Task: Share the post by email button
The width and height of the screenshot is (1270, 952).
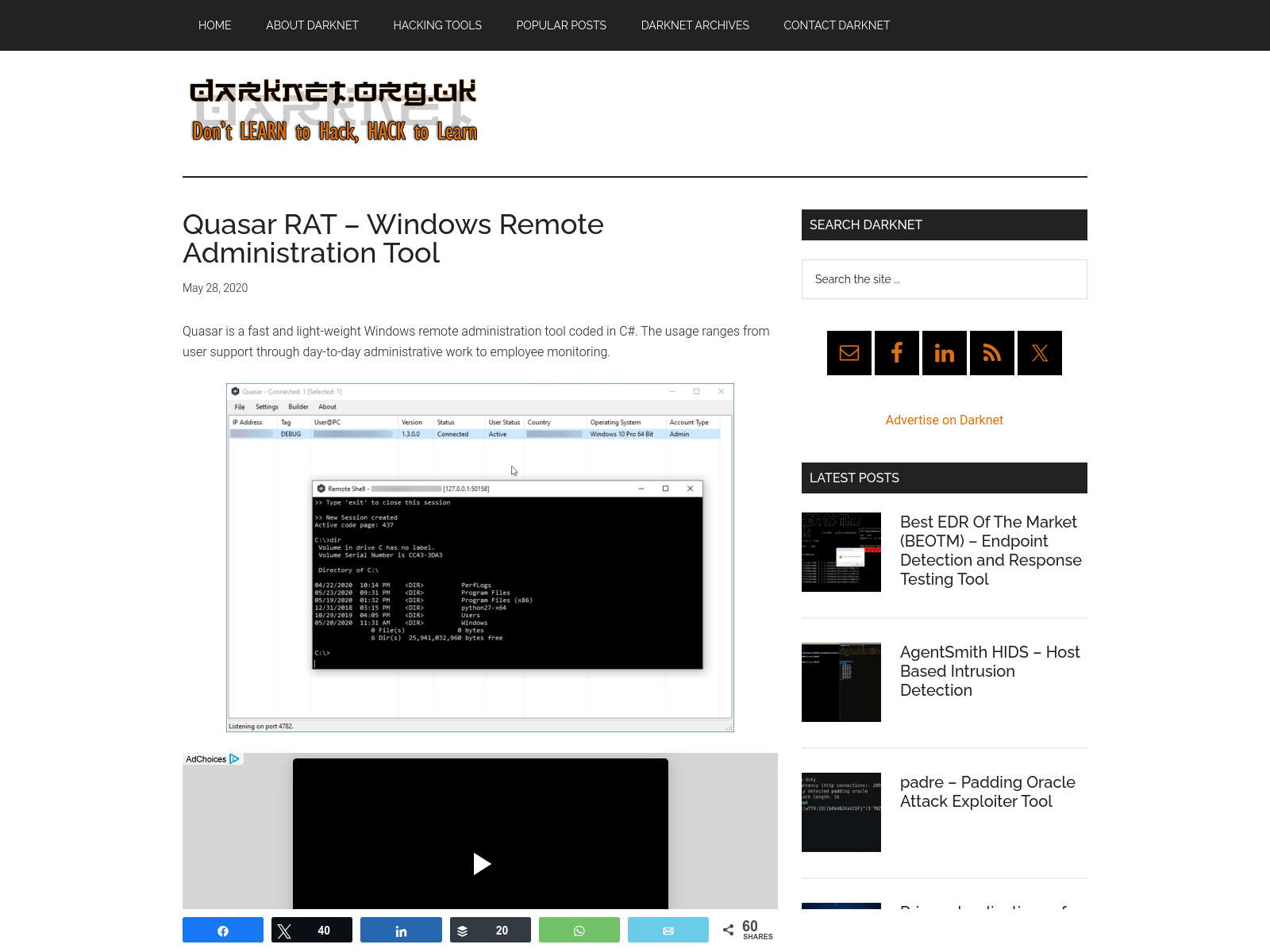Action: [x=668, y=930]
